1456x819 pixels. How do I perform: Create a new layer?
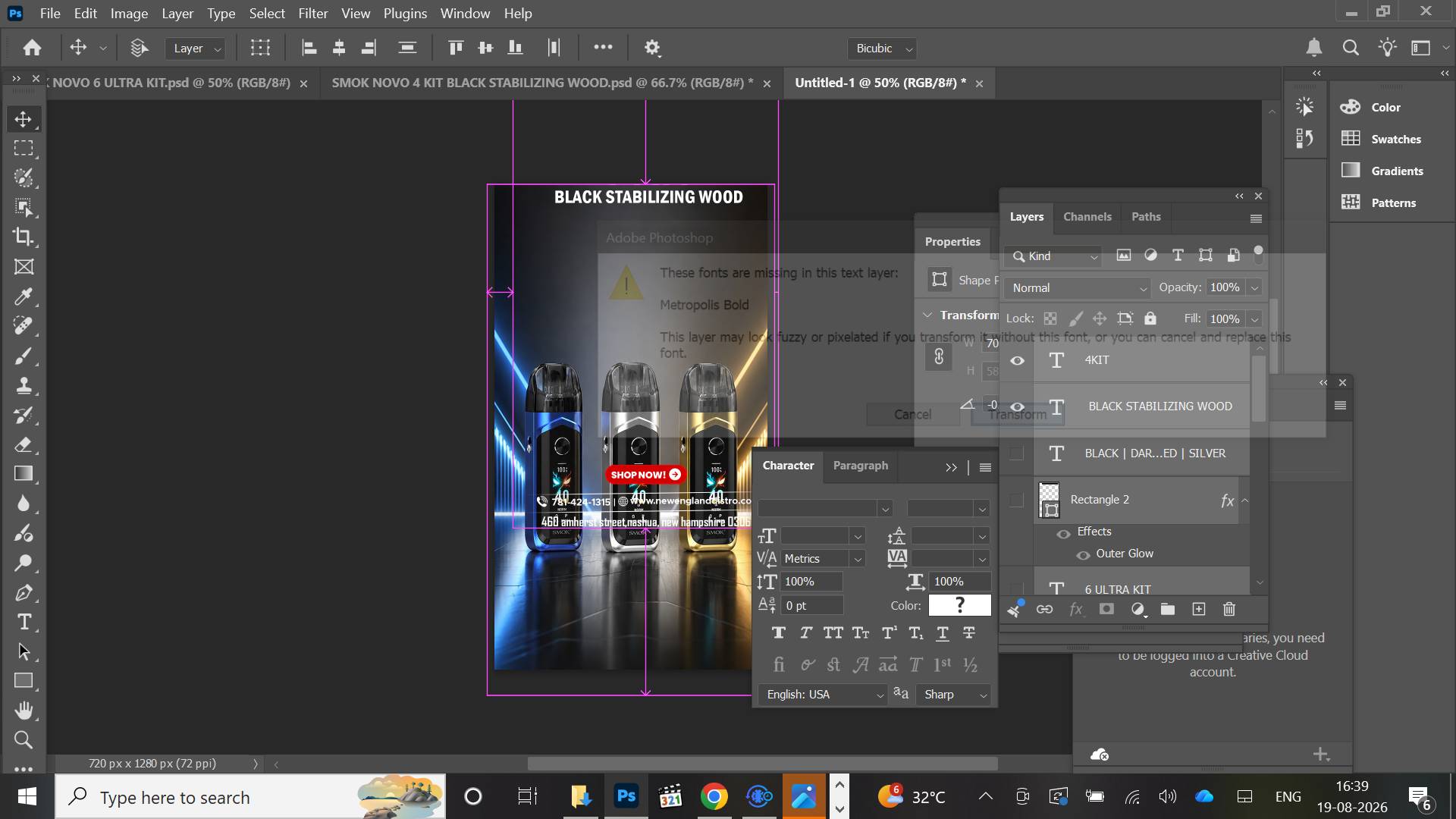coord(1199,609)
